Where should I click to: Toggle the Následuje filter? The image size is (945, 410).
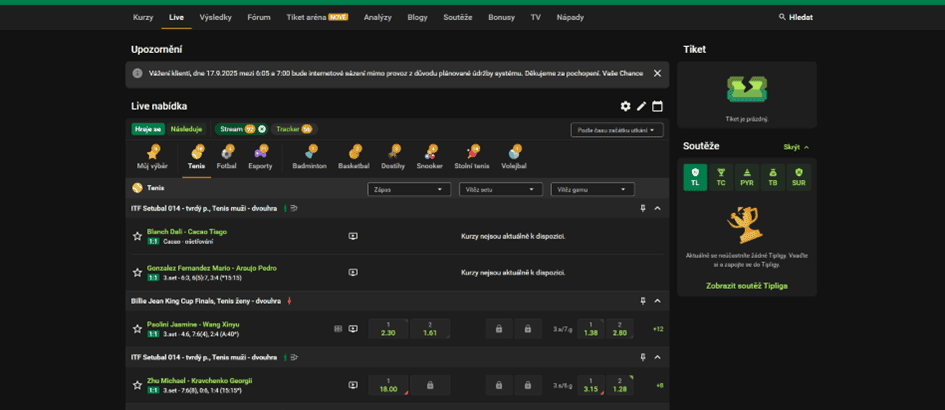coord(186,129)
